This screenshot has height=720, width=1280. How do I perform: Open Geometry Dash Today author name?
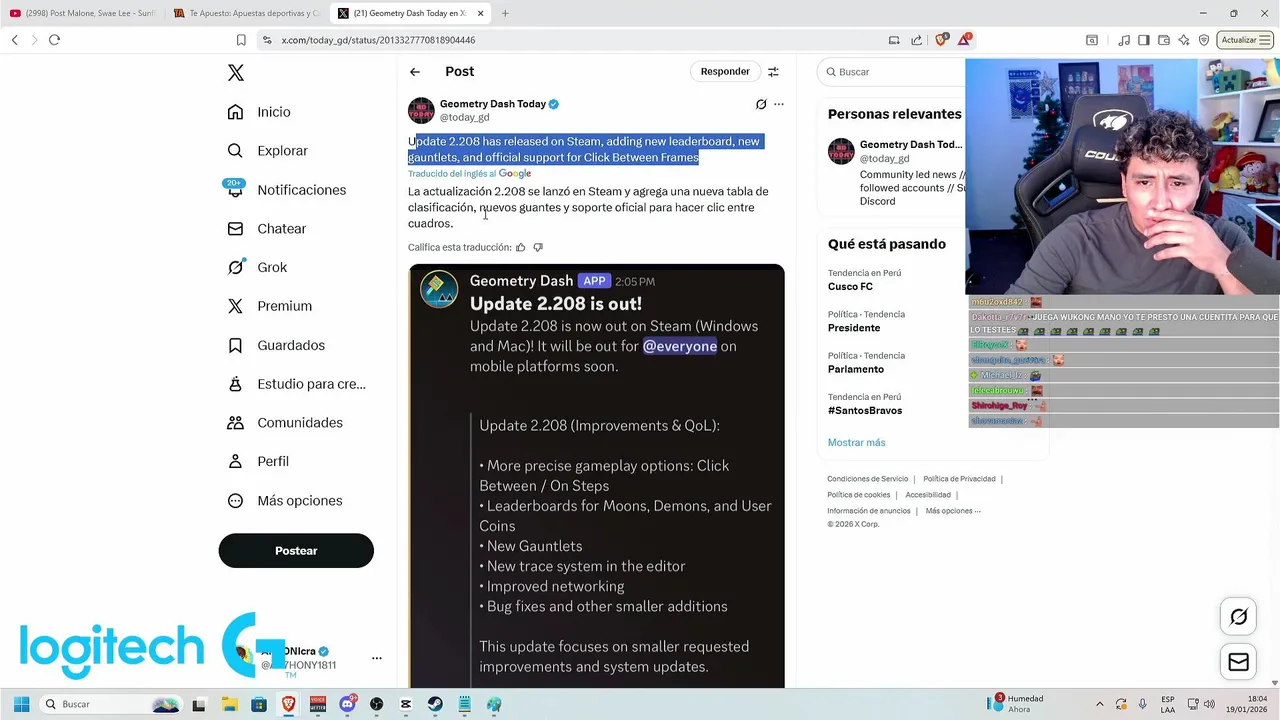[493, 104]
